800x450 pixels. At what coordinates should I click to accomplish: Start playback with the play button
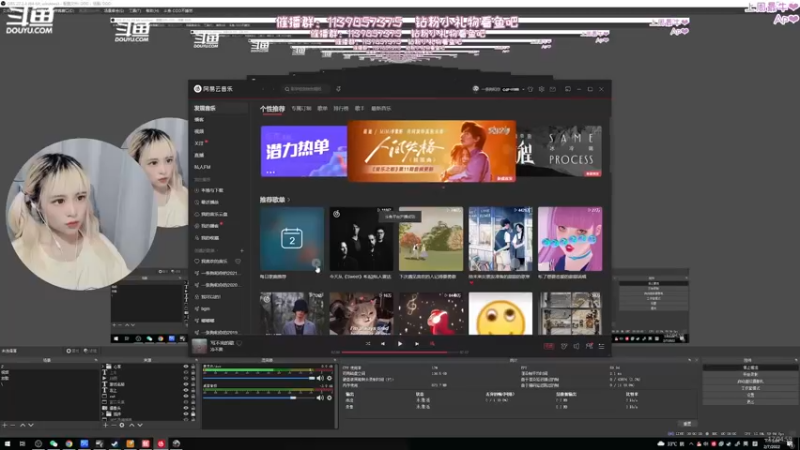399,344
